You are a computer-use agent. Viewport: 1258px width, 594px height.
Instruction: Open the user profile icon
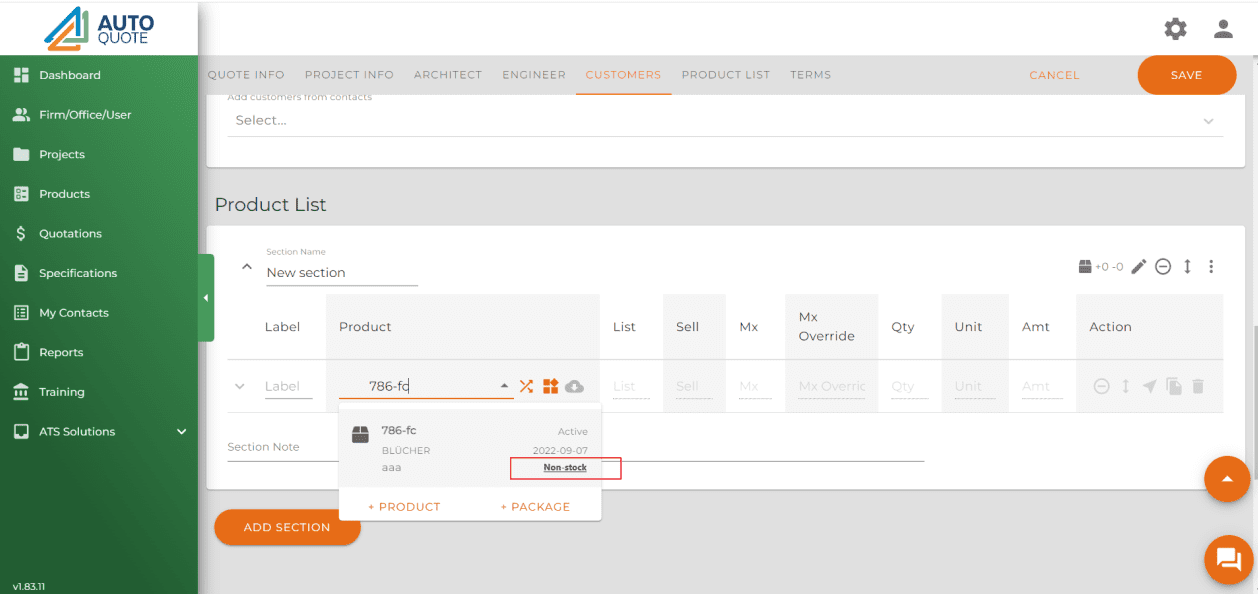[x=1223, y=29]
